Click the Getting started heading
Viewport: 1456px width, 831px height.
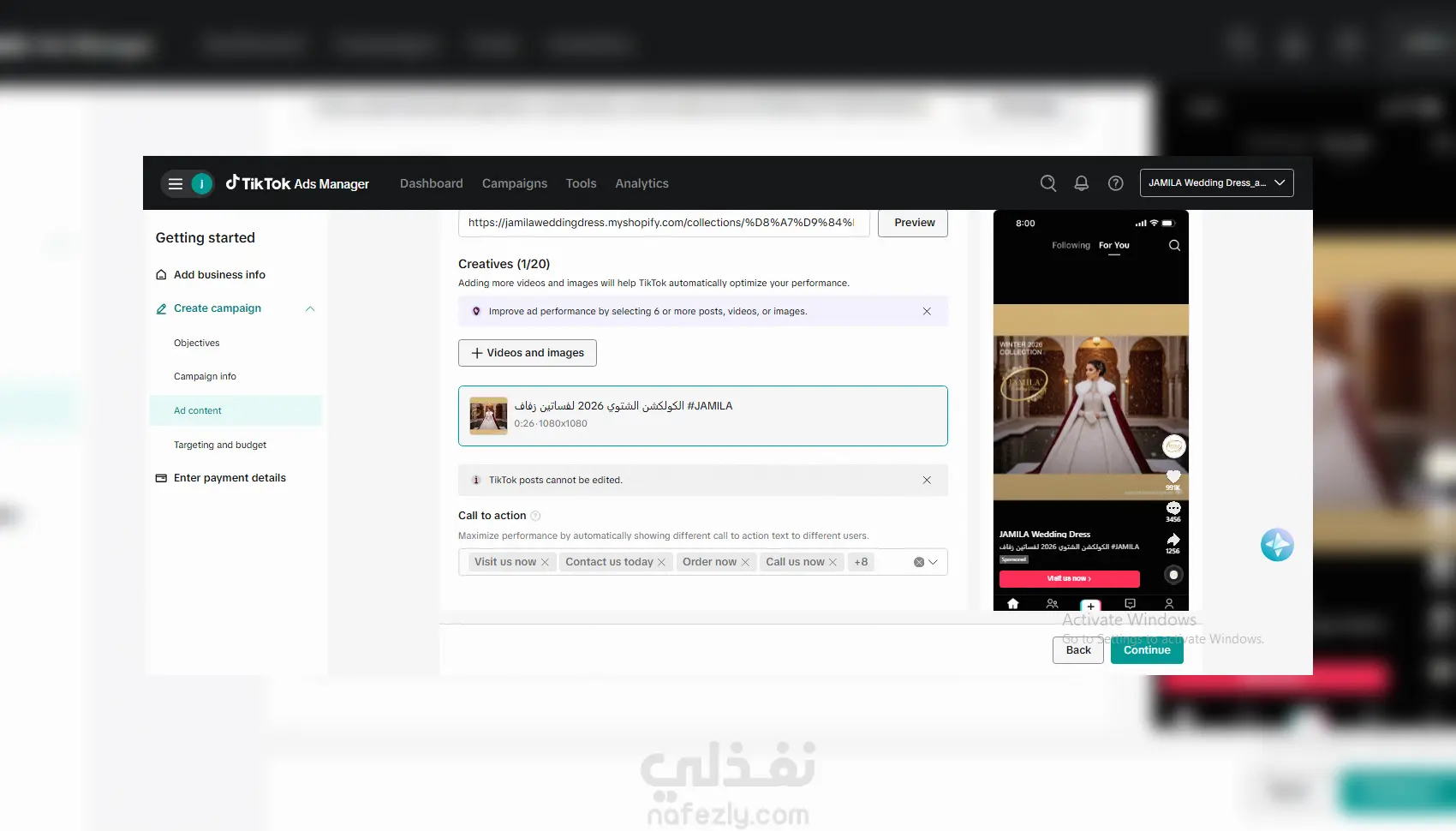tap(206, 238)
